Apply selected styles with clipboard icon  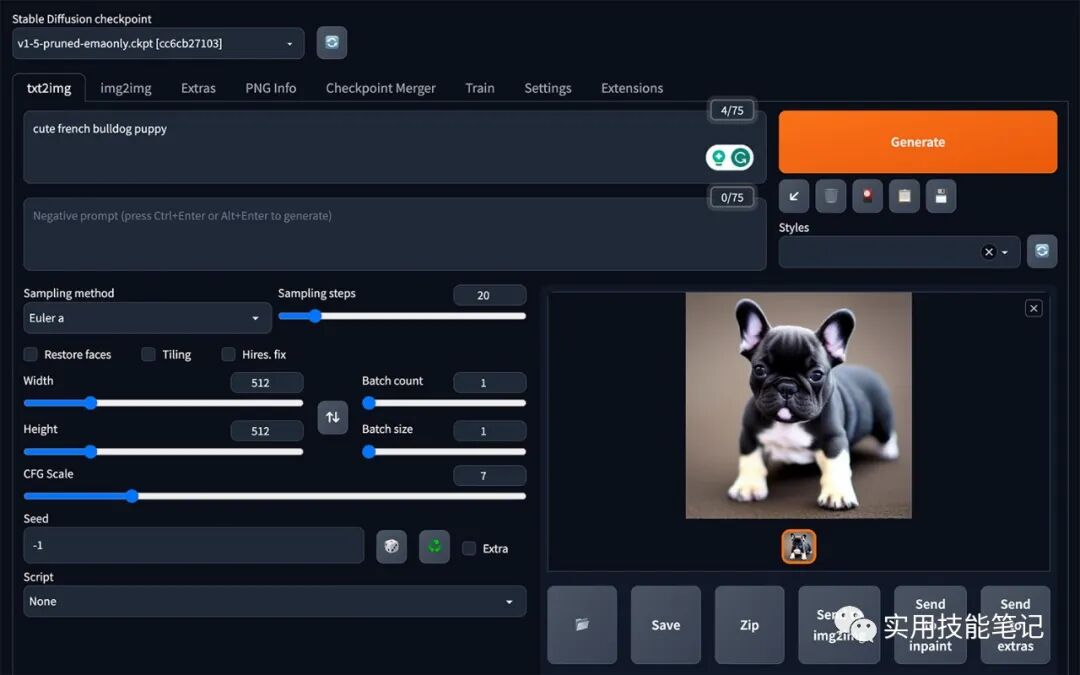click(904, 196)
